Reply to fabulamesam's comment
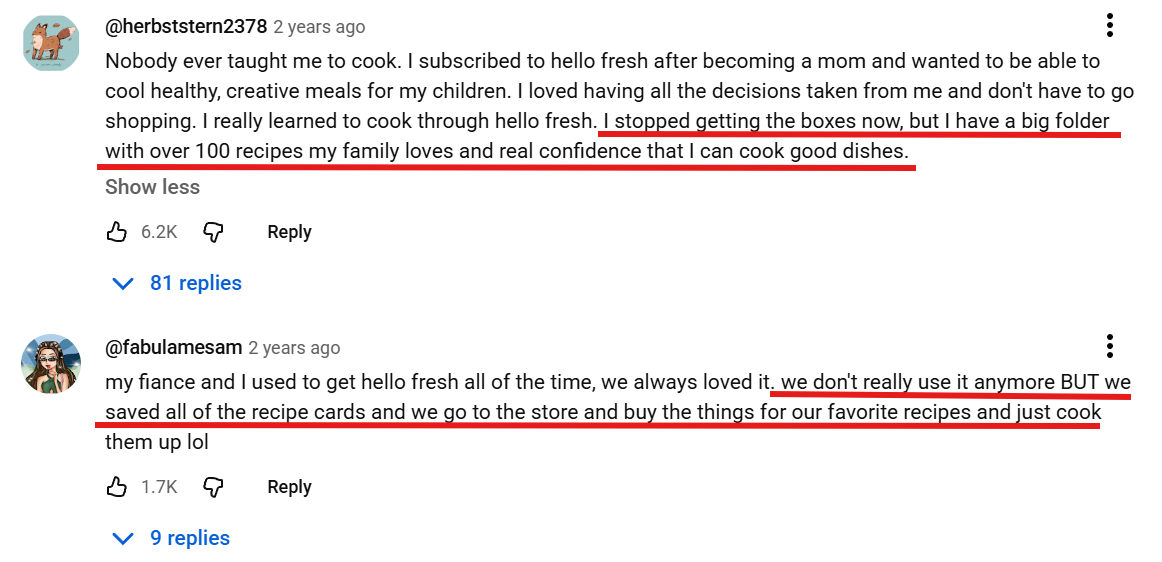Screen dimensions: 1162x562 point(289,487)
